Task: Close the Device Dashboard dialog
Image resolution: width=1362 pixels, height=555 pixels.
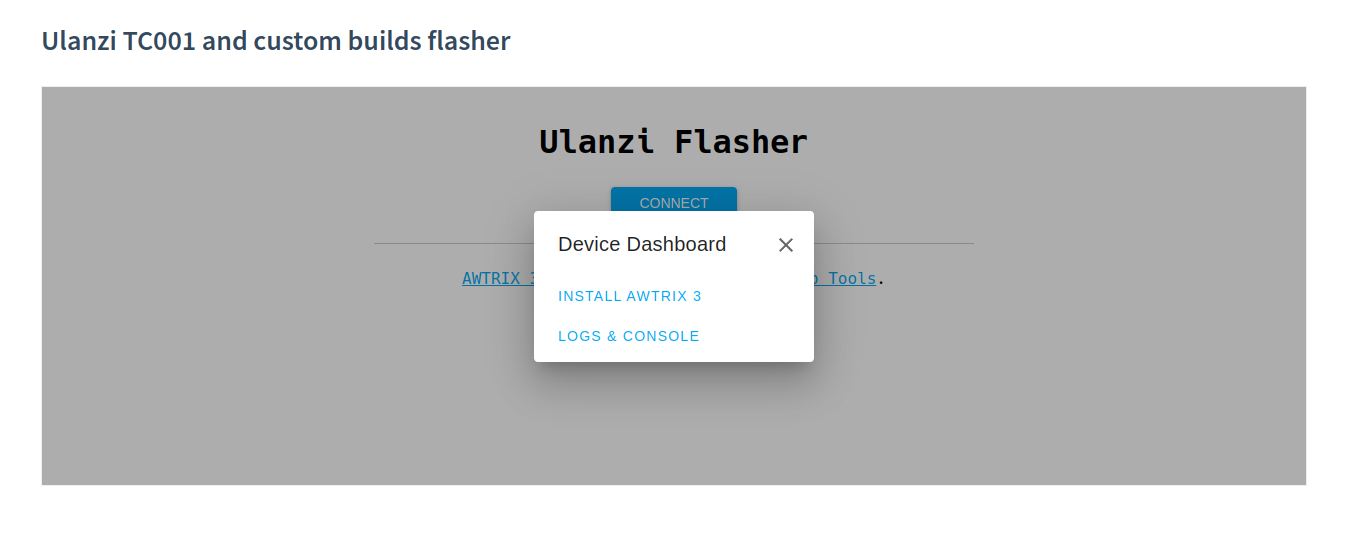Action: [x=786, y=245]
